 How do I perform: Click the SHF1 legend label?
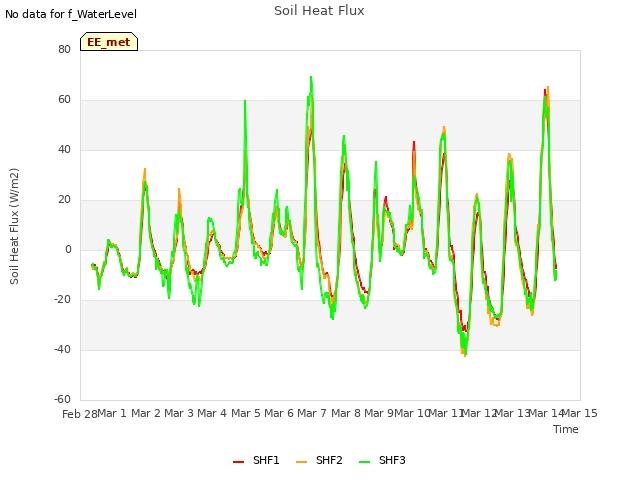pyautogui.click(x=266, y=460)
